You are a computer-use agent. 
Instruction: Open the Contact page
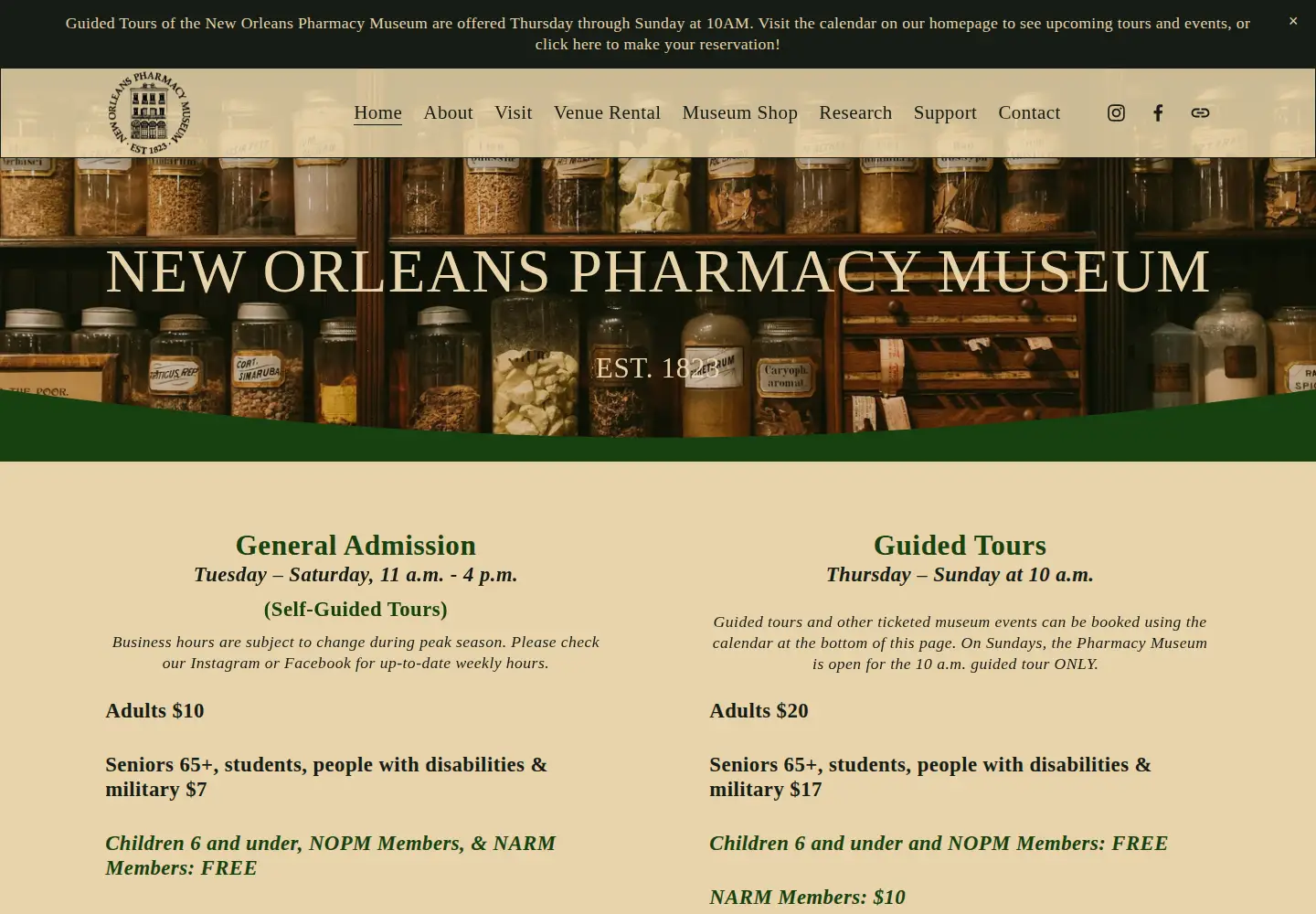click(1029, 112)
